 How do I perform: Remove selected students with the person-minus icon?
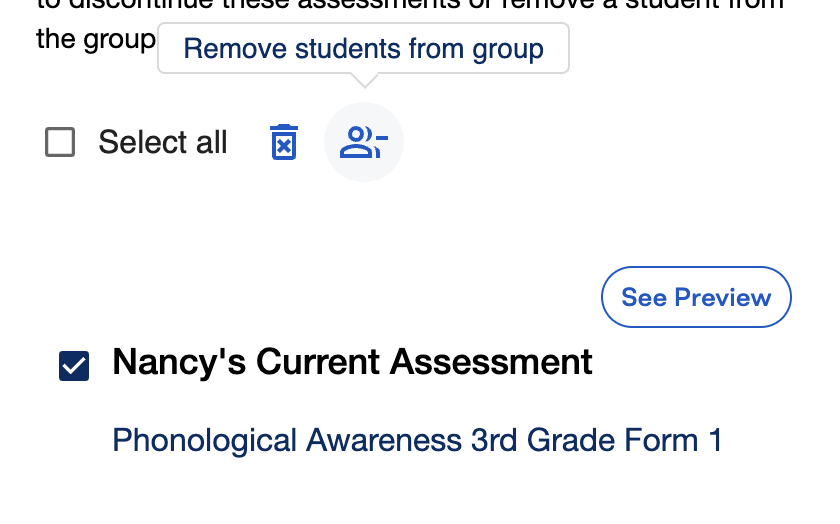pyautogui.click(x=364, y=142)
